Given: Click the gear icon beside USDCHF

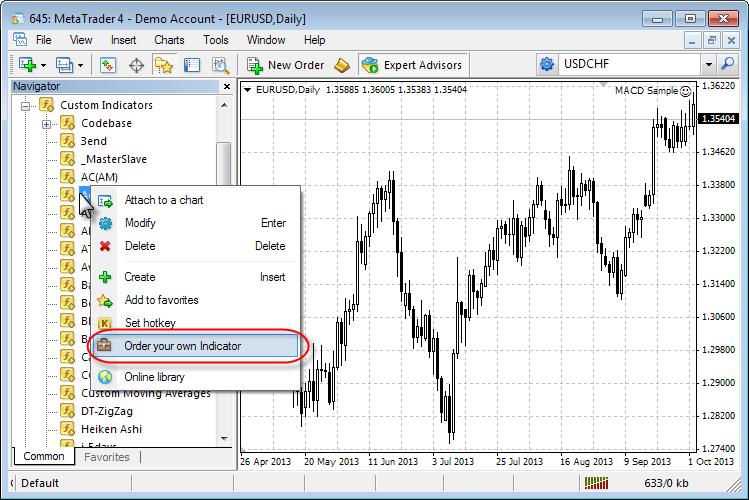Looking at the screenshot, I should (x=546, y=64).
